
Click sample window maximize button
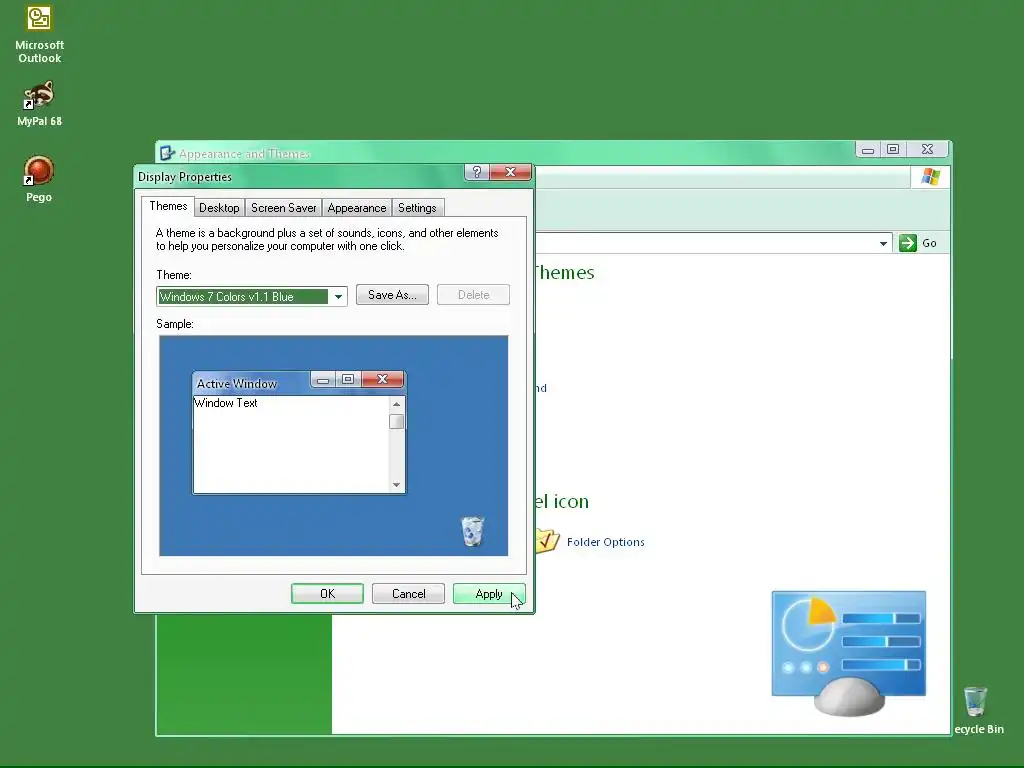[x=348, y=379]
